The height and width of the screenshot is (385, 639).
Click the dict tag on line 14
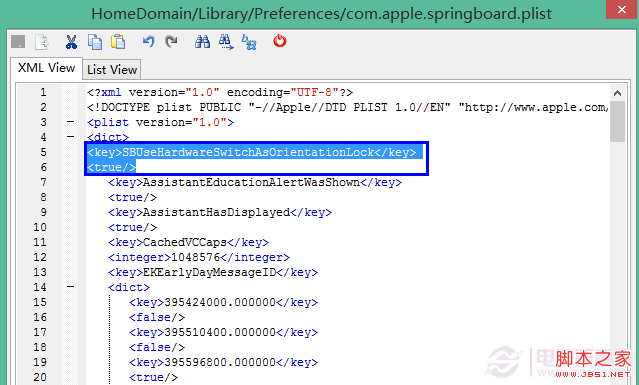pyautogui.click(x=129, y=287)
